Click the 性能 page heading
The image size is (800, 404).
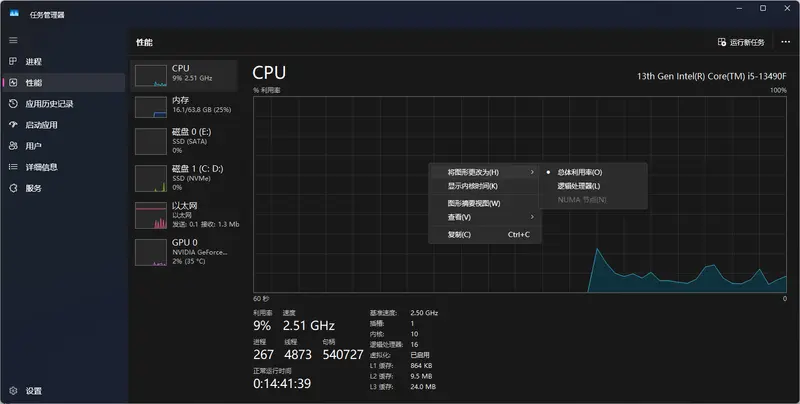pos(144,42)
